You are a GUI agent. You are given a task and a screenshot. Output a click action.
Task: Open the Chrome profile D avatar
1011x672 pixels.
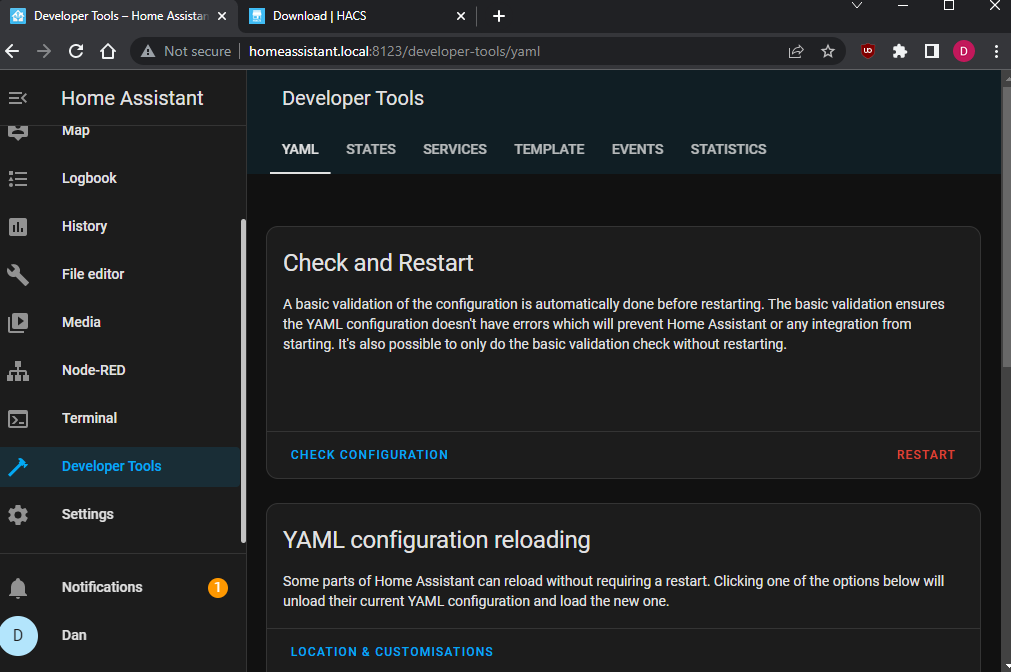(x=964, y=51)
